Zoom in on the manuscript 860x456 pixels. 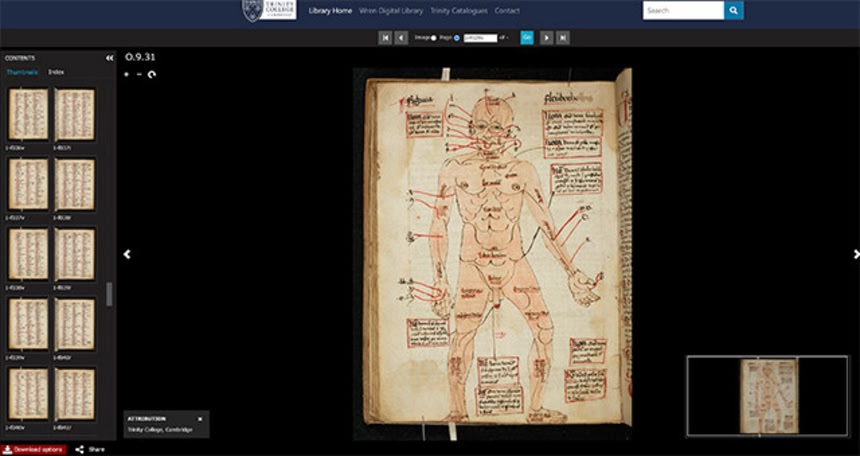tap(126, 74)
